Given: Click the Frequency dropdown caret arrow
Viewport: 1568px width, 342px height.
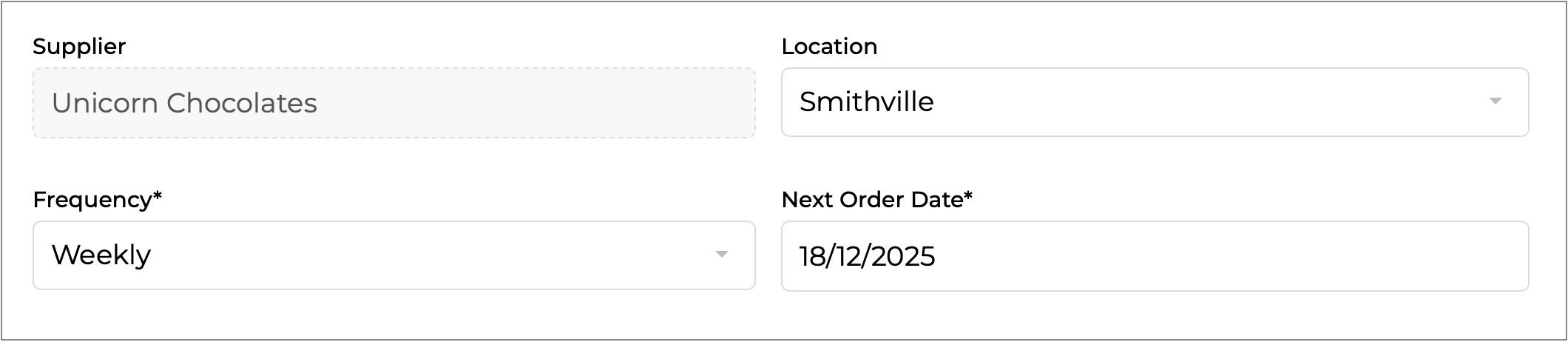Looking at the screenshot, I should (721, 255).
